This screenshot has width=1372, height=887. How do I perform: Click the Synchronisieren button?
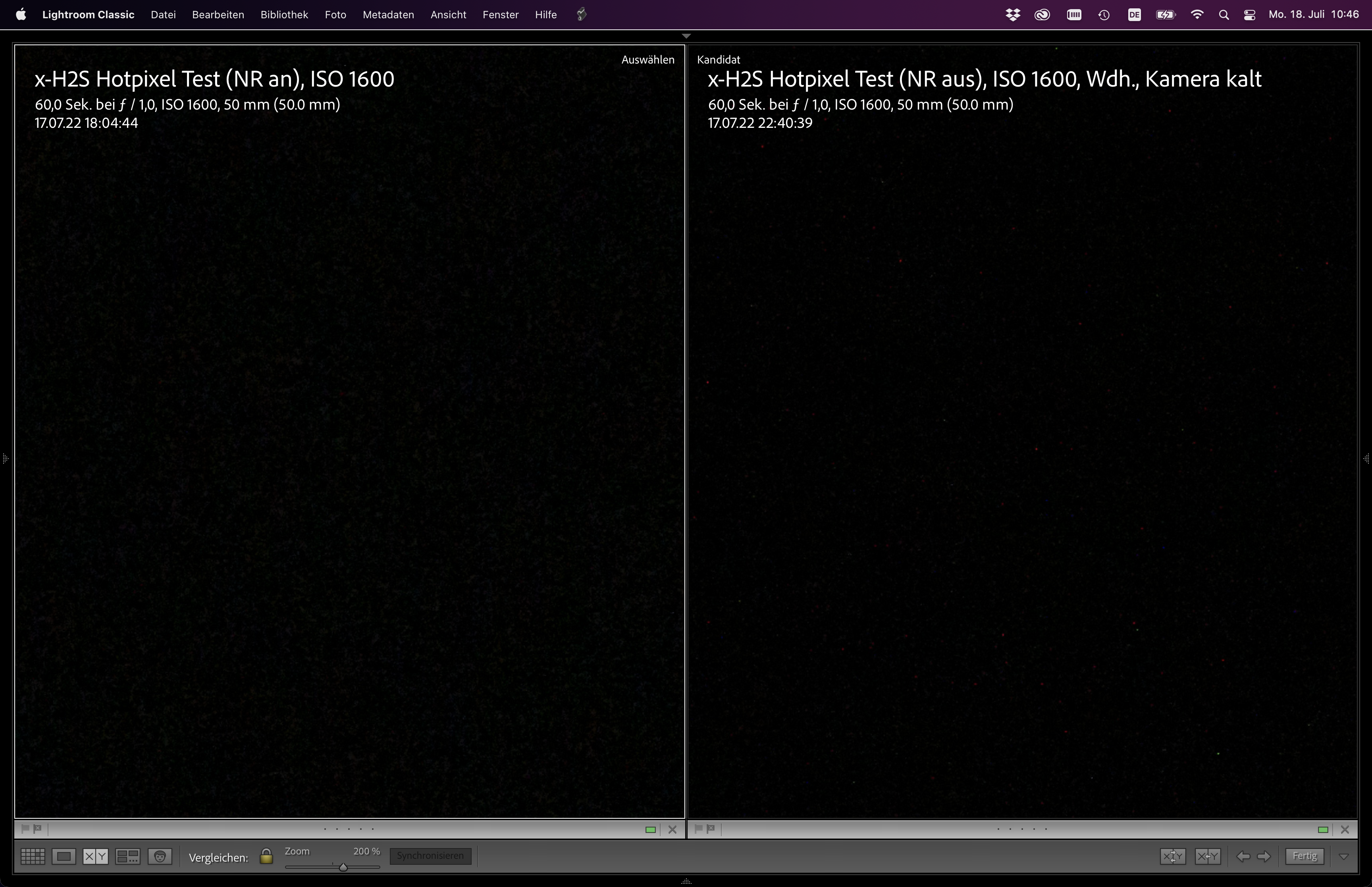pos(430,856)
